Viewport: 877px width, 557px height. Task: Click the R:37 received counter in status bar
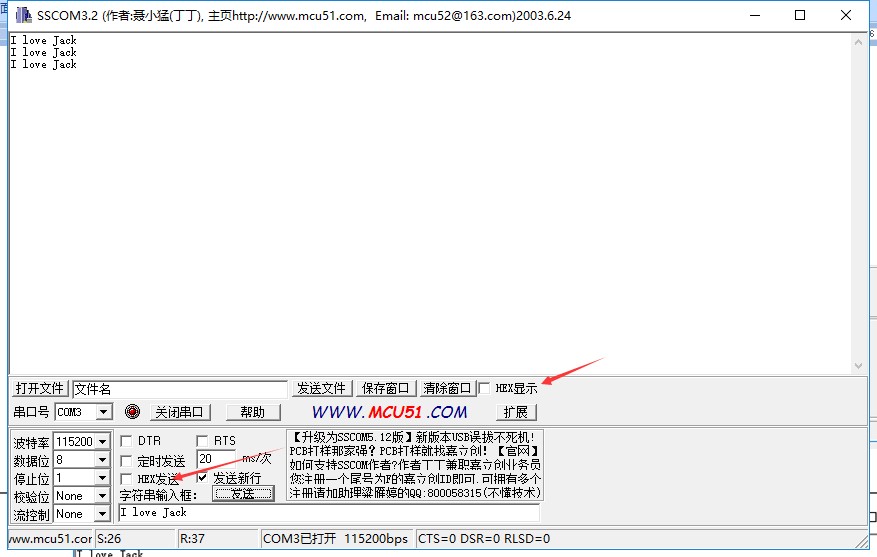click(218, 539)
